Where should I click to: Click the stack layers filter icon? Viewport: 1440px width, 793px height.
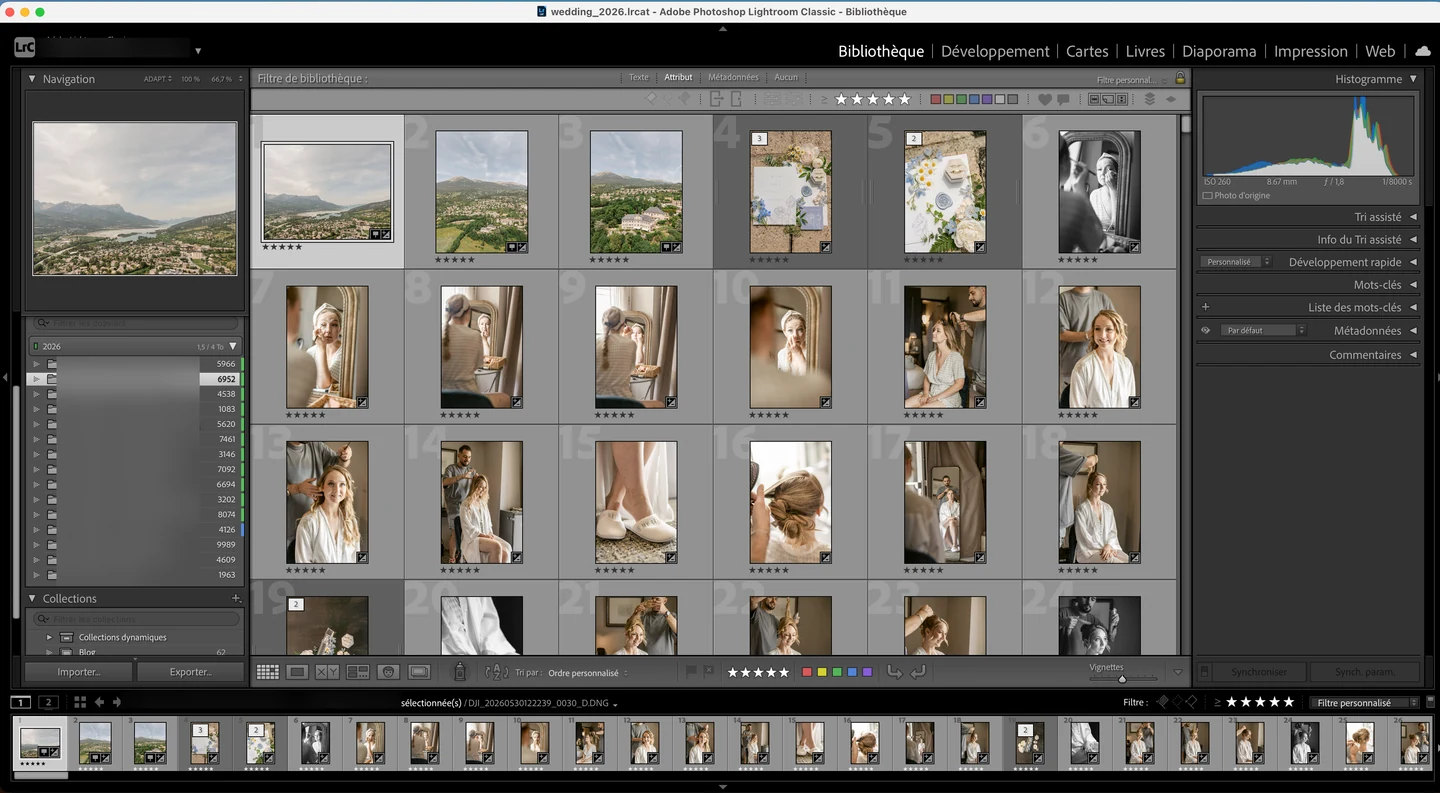[1150, 99]
